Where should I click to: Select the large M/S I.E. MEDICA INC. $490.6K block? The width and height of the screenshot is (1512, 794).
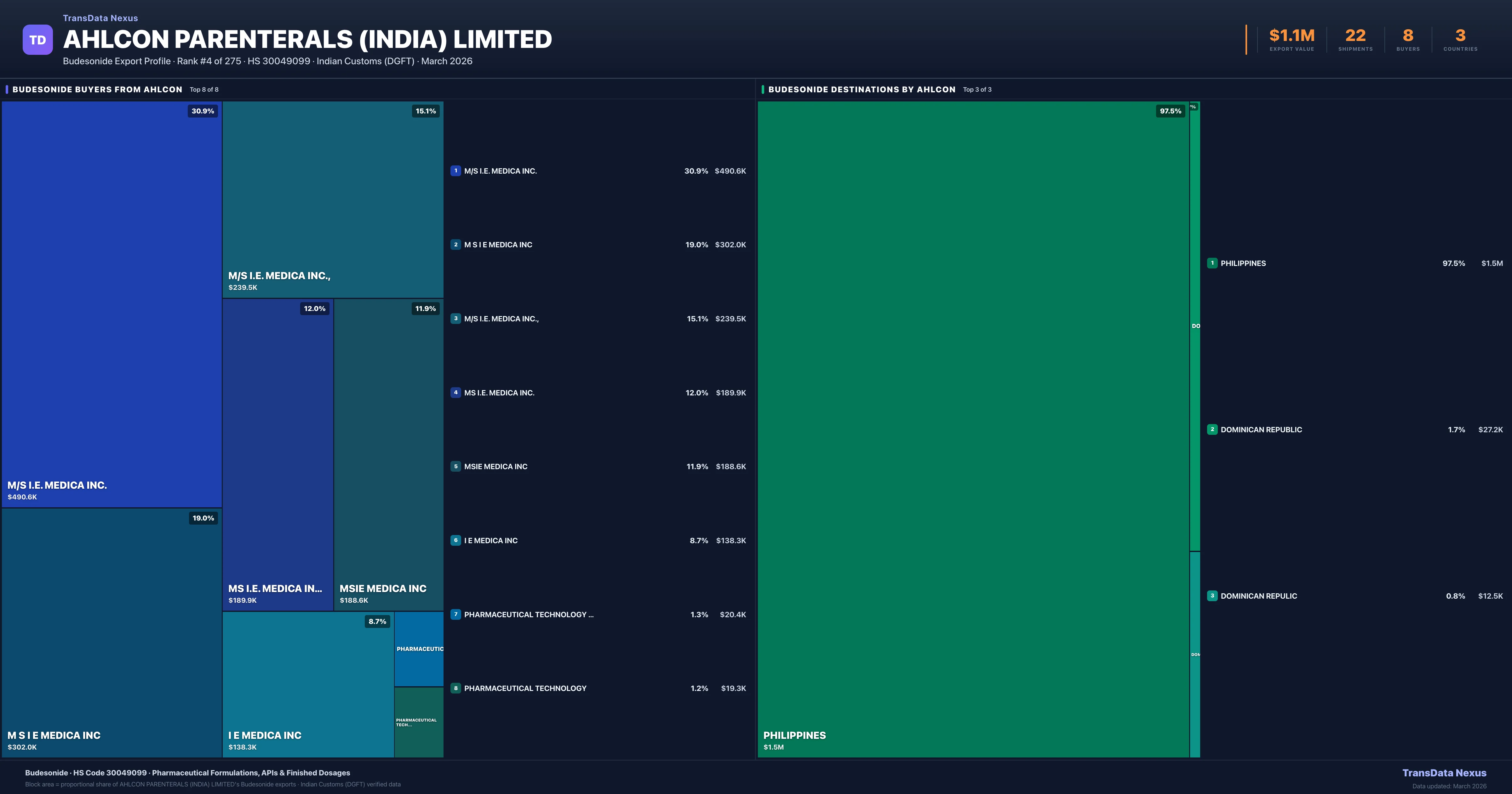[112, 304]
